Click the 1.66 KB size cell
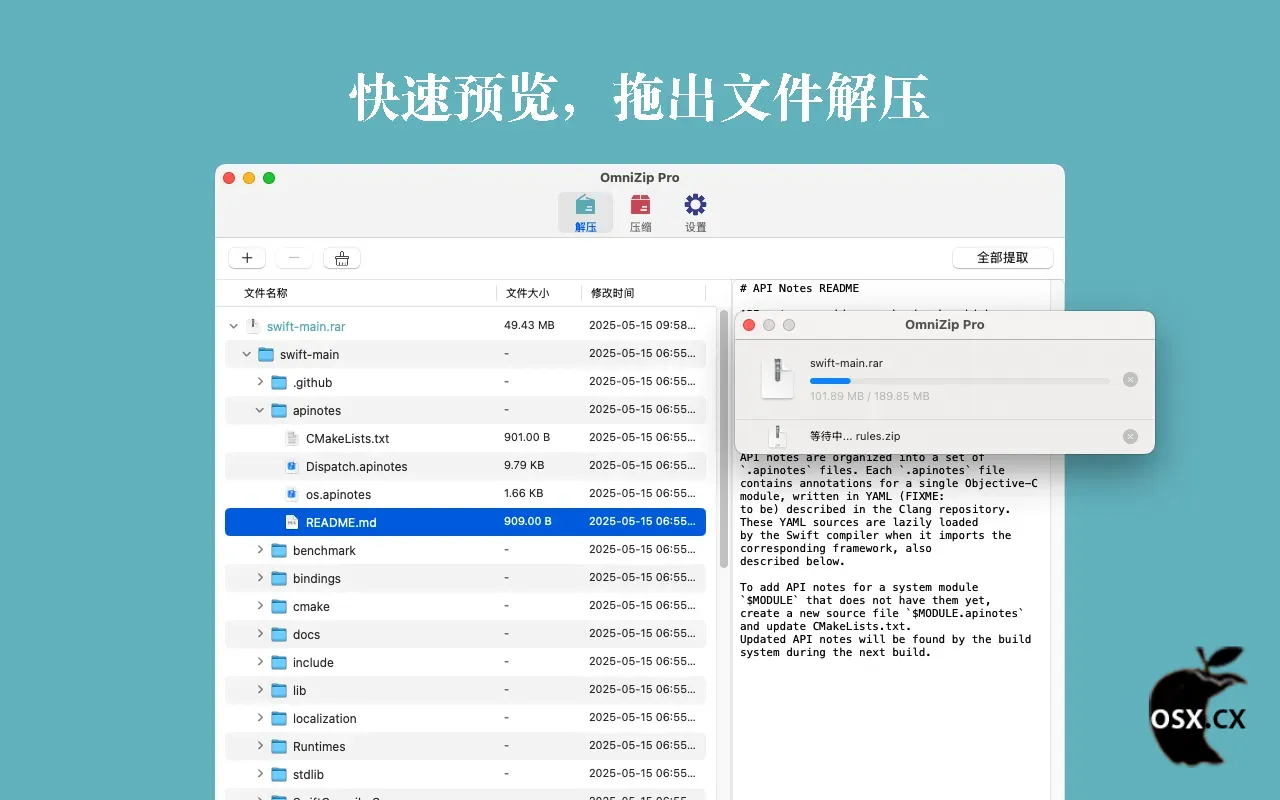 (x=524, y=493)
